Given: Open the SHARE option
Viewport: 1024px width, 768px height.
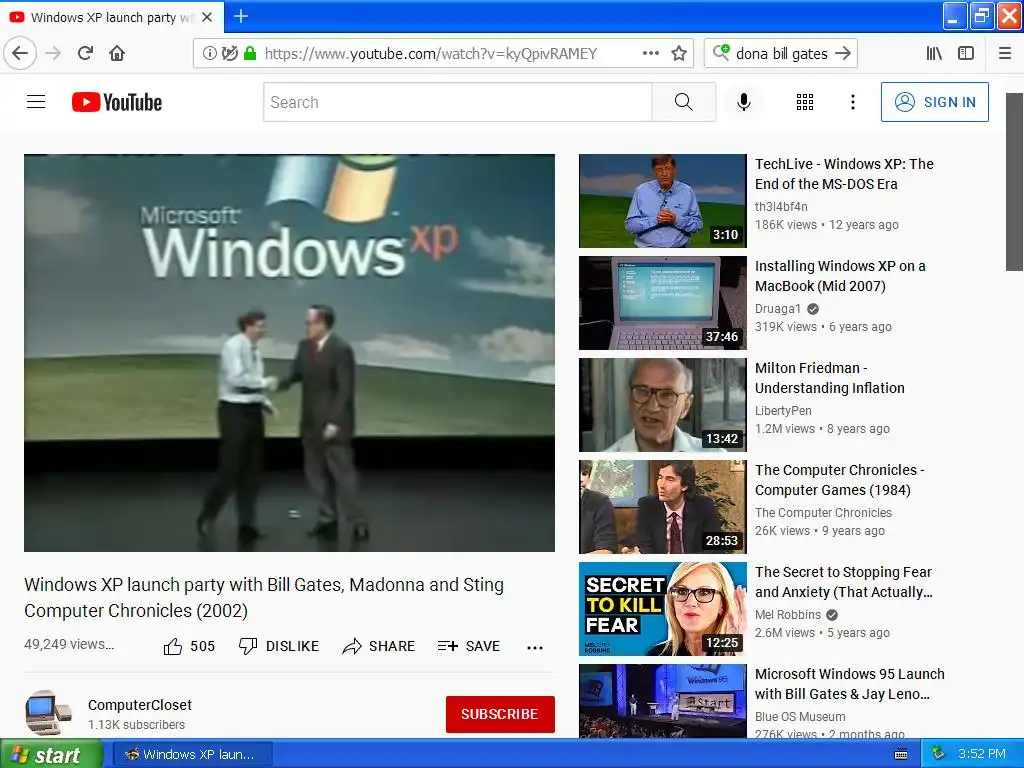Looking at the screenshot, I should coord(379,646).
